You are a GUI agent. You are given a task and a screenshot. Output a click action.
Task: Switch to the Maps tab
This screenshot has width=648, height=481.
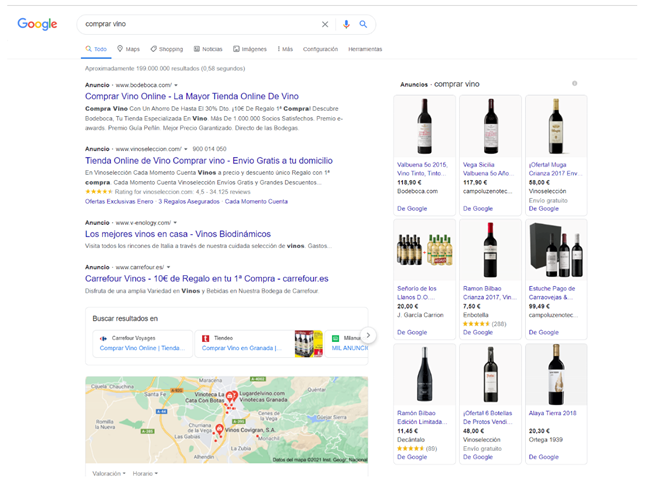pos(128,48)
